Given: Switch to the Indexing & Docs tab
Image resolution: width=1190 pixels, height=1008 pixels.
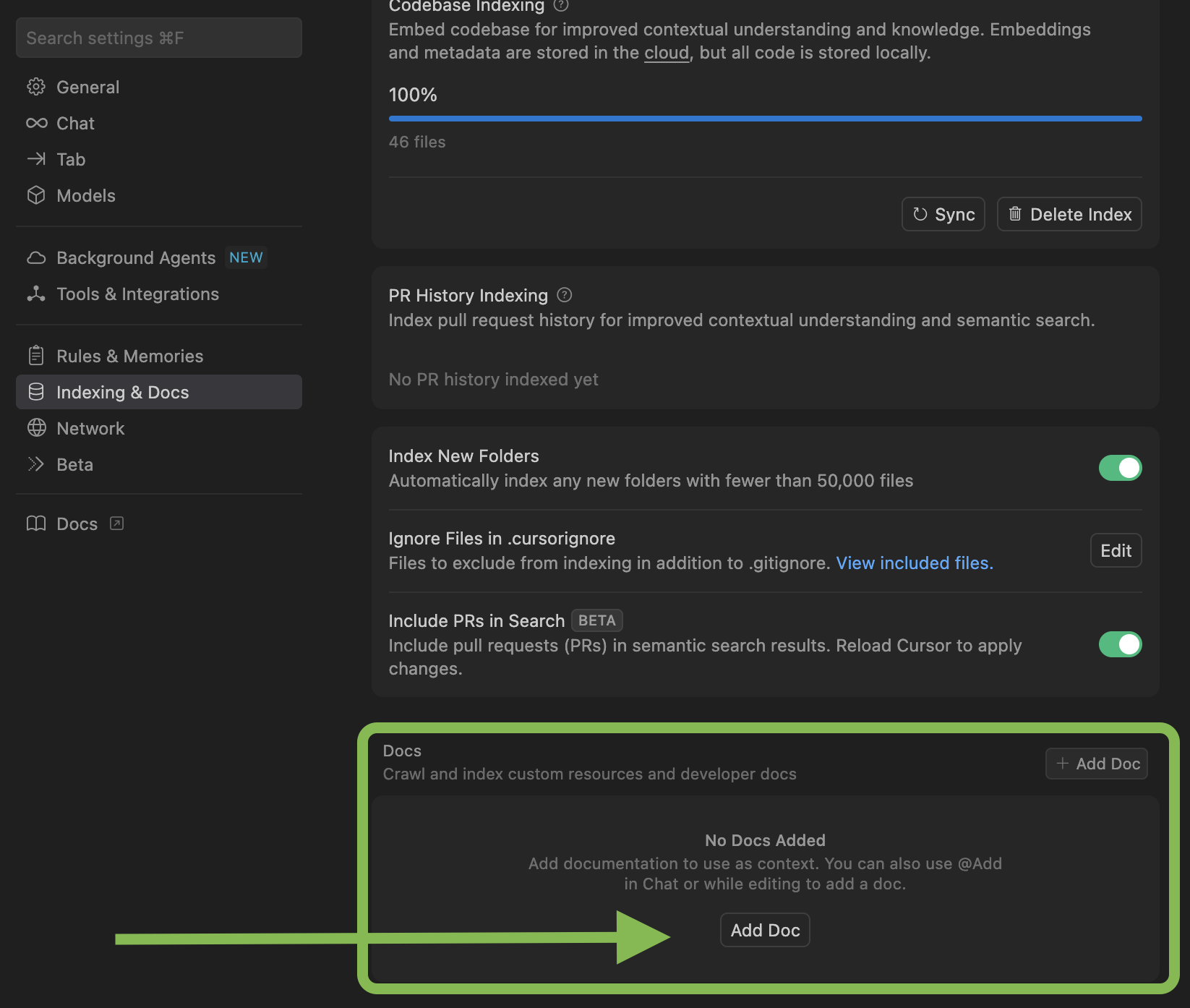Looking at the screenshot, I should 123,392.
